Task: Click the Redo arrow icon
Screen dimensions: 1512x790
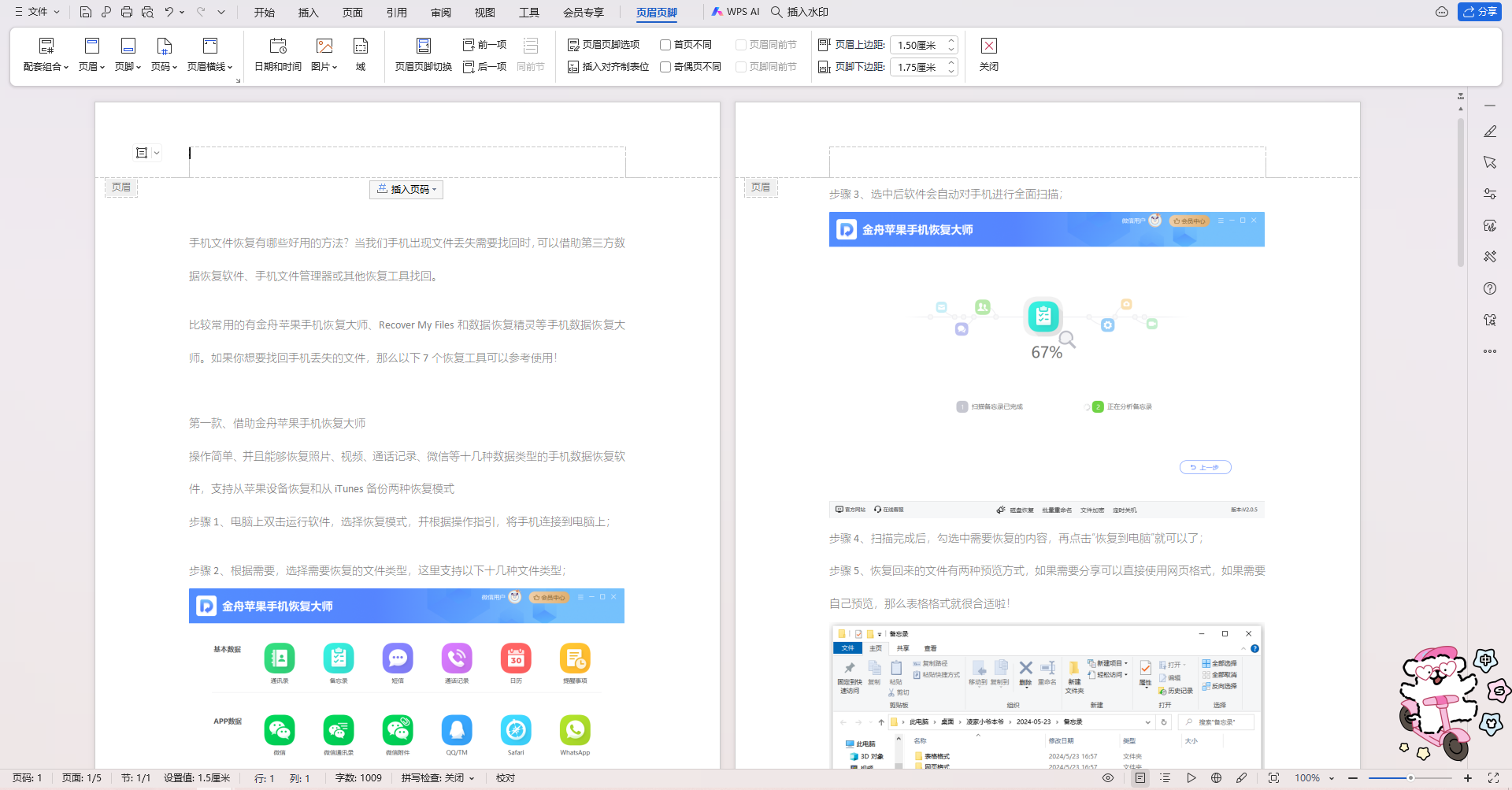Action: tap(200, 12)
